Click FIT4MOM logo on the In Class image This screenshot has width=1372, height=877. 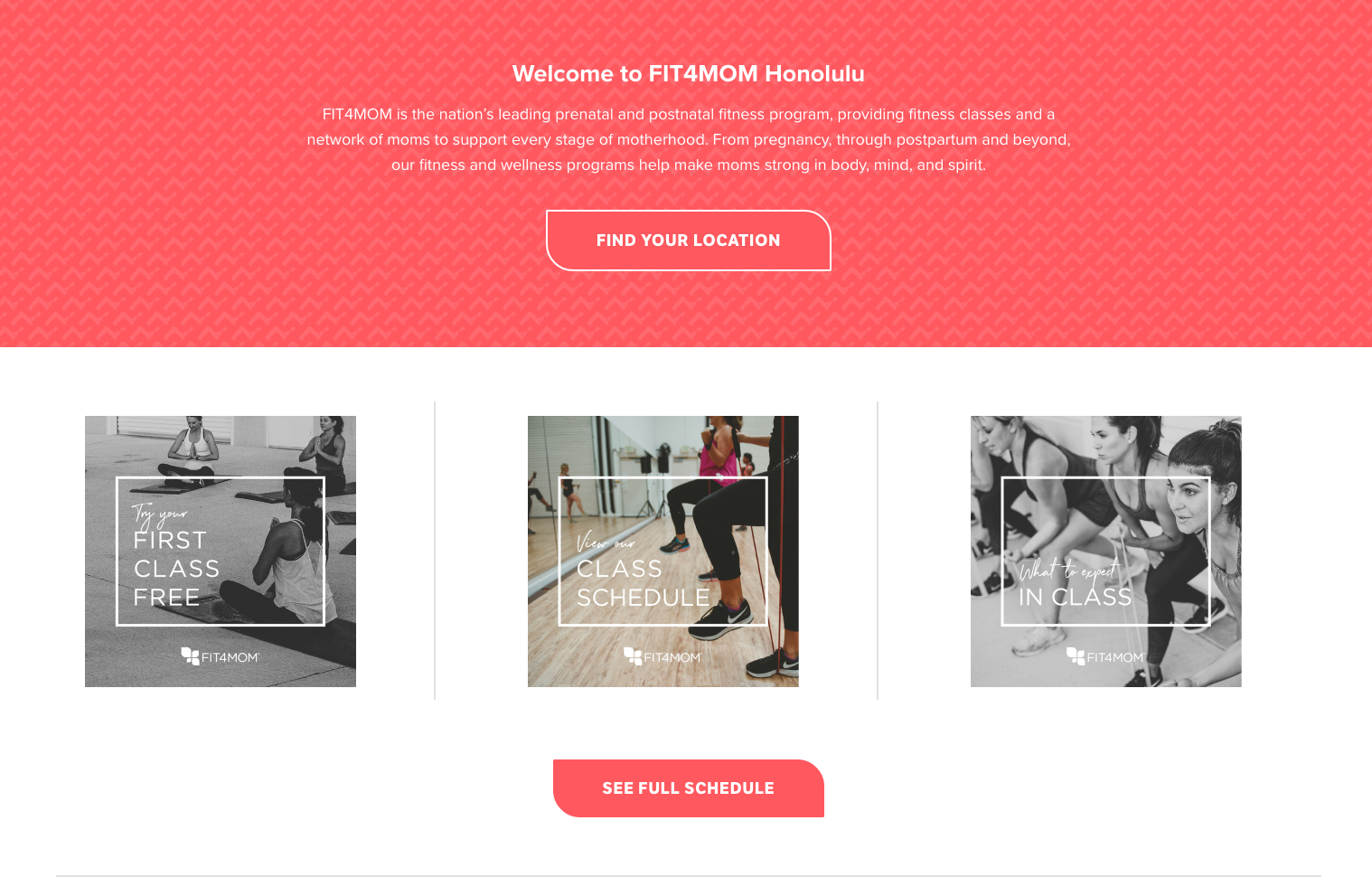[x=1106, y=656]
